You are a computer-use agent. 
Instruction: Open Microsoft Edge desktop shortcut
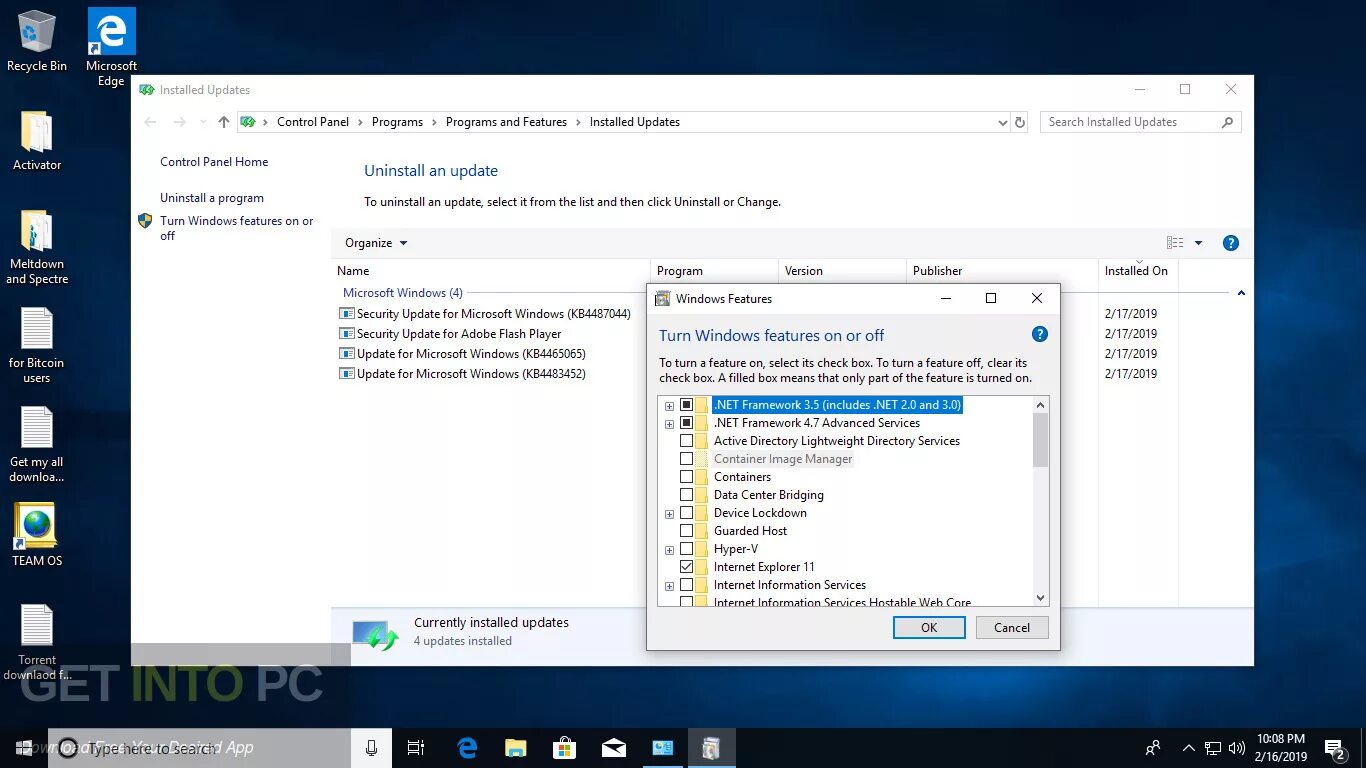click(111, 47)
